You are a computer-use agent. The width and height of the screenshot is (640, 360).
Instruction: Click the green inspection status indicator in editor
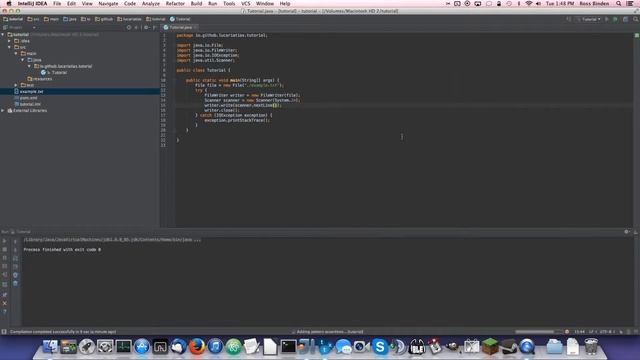637,36
